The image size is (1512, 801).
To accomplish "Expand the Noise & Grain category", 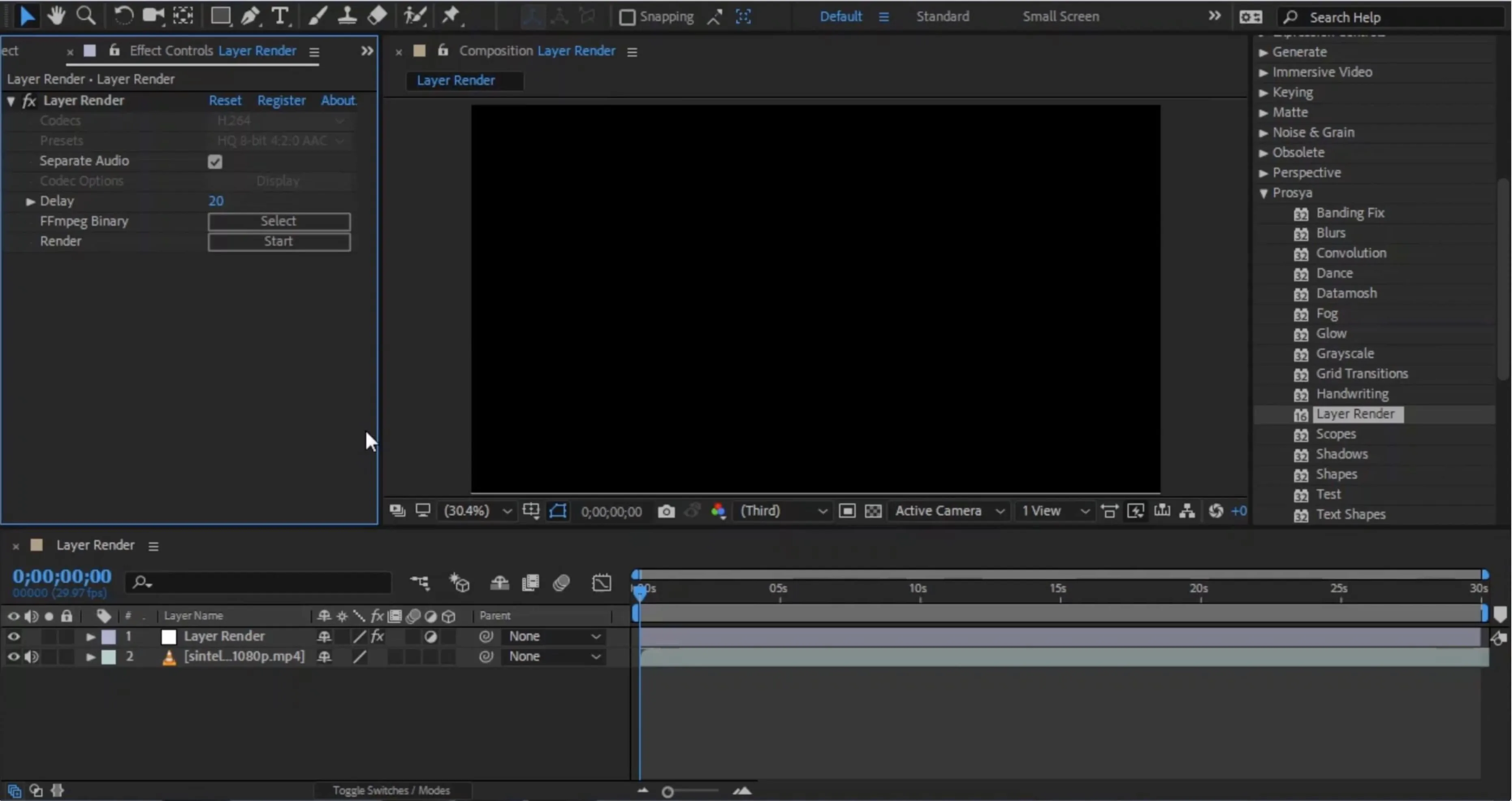I will [x=1264, y=133].
